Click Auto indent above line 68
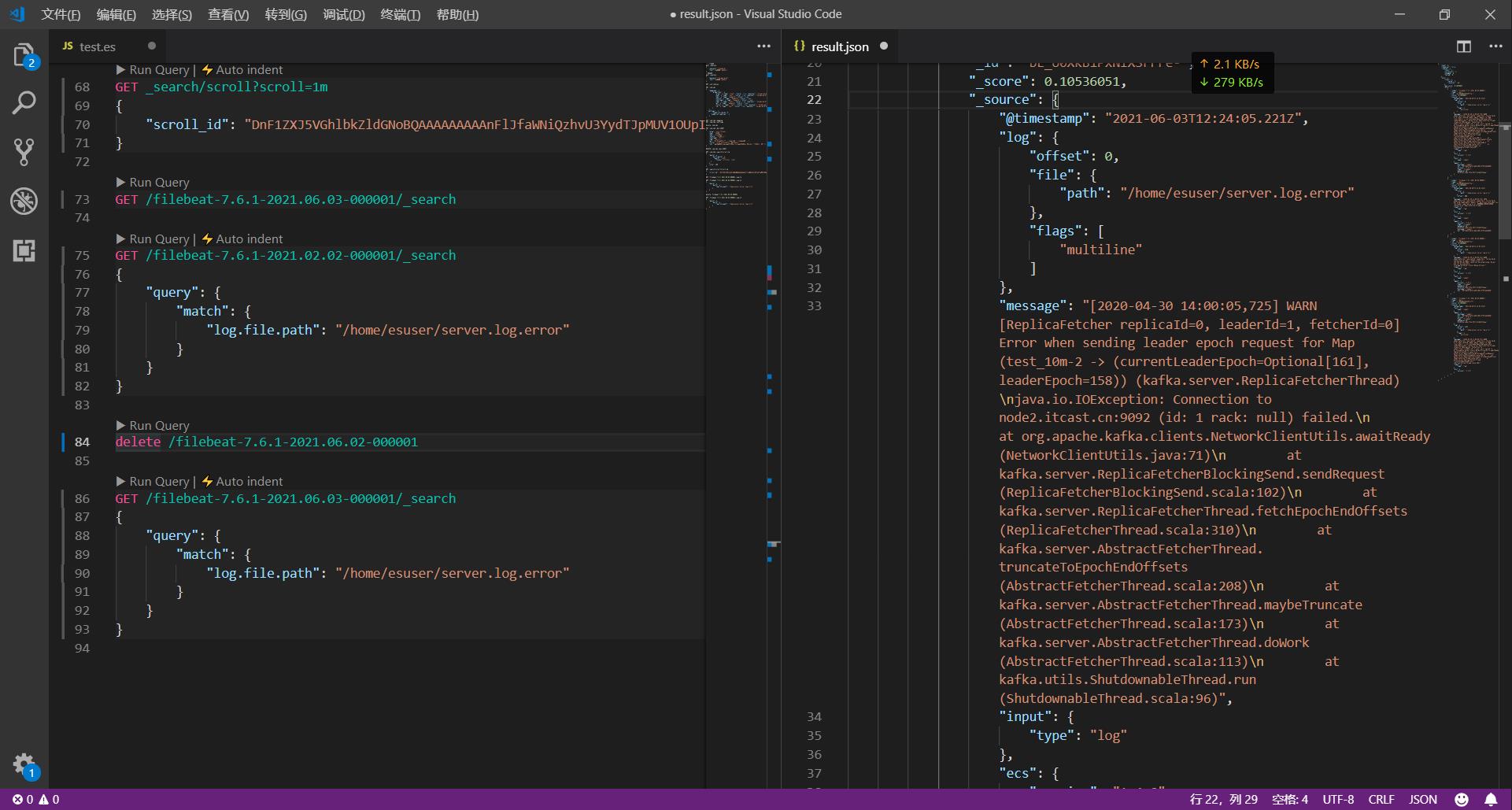The image size is (1512, 810). tap(242, 69)
